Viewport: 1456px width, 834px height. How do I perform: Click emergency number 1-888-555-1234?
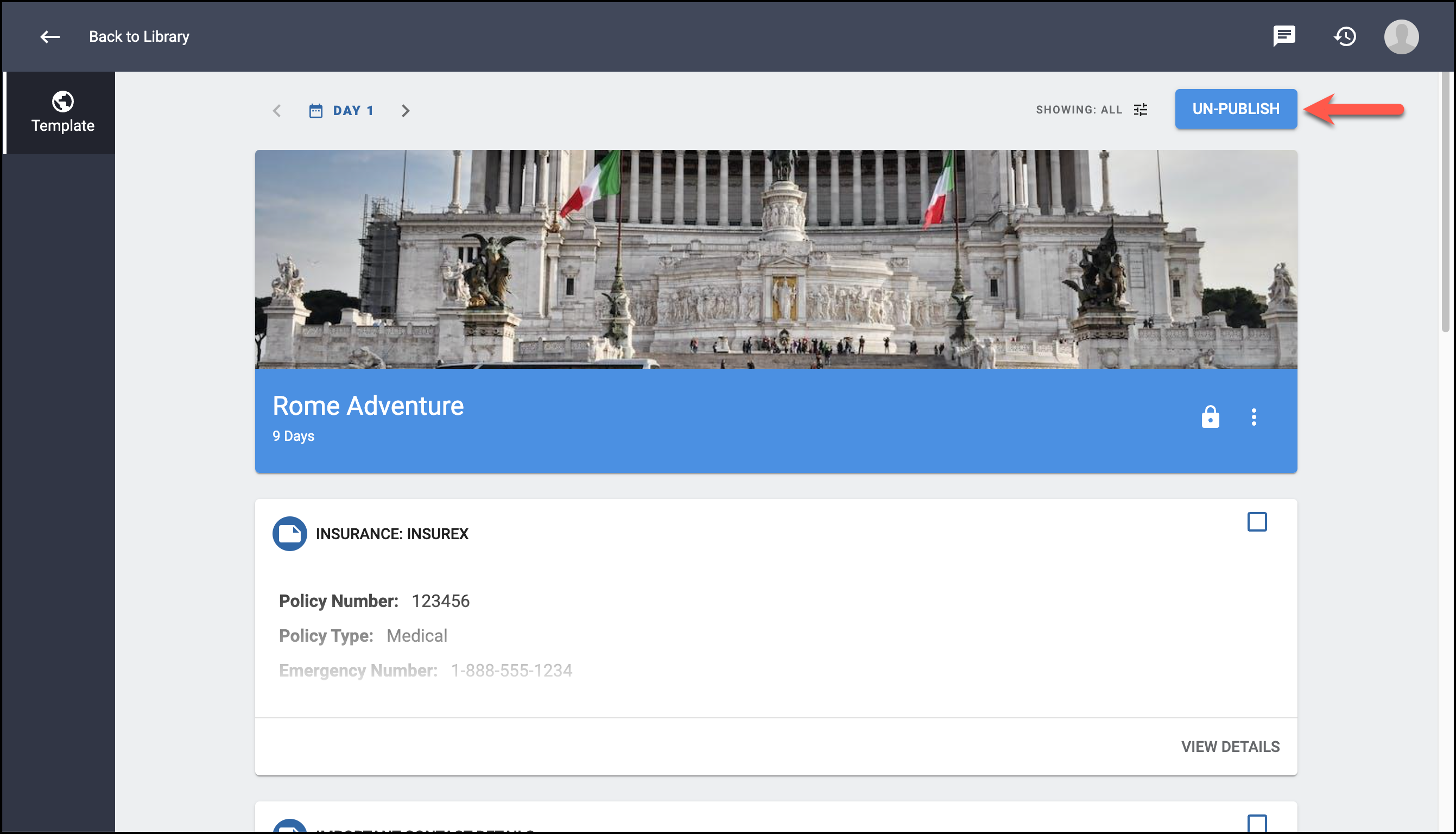tap(511, 670)
